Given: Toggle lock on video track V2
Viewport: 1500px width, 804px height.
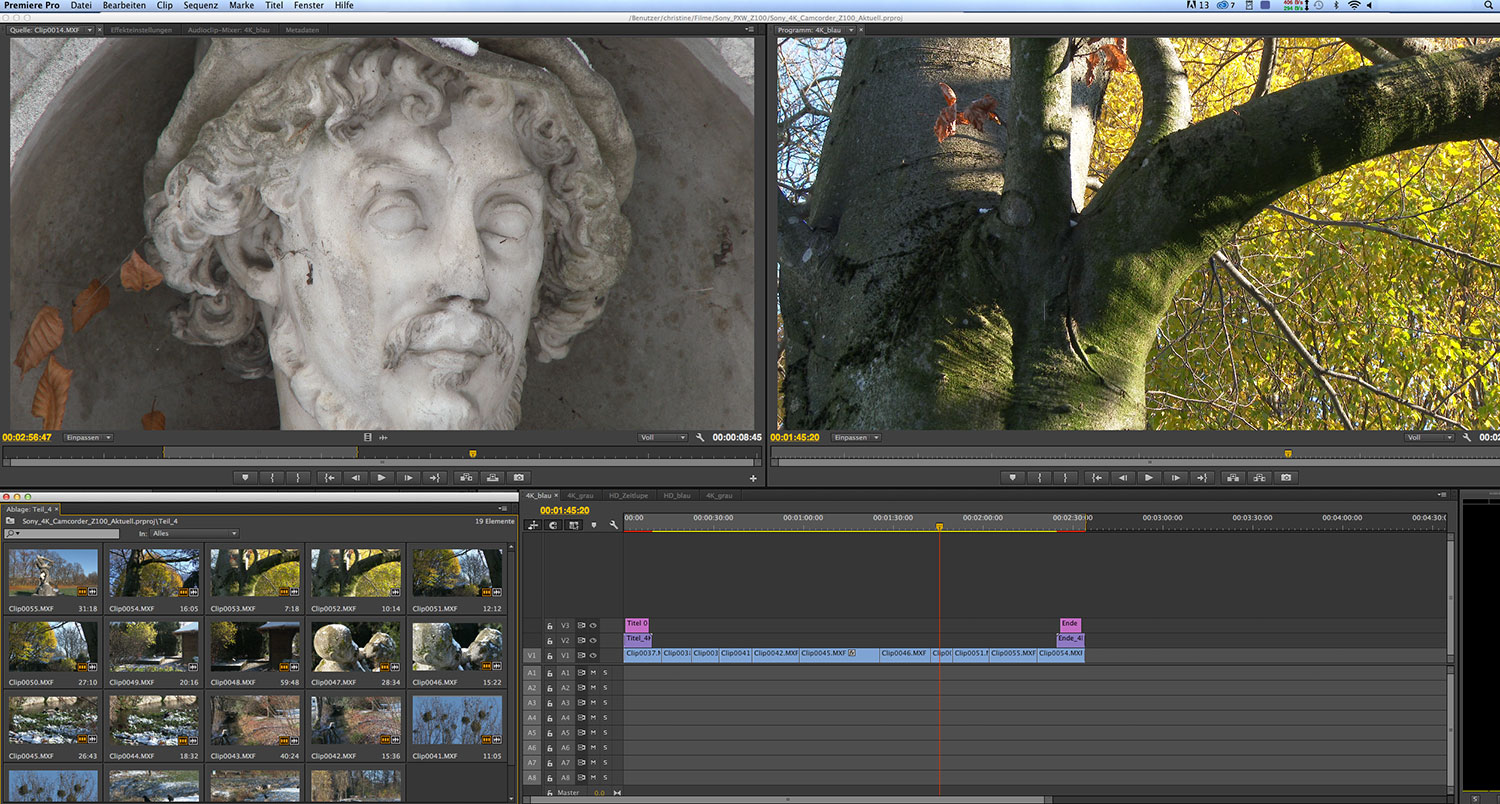Looking at the screenshot, I should point(550,640).
